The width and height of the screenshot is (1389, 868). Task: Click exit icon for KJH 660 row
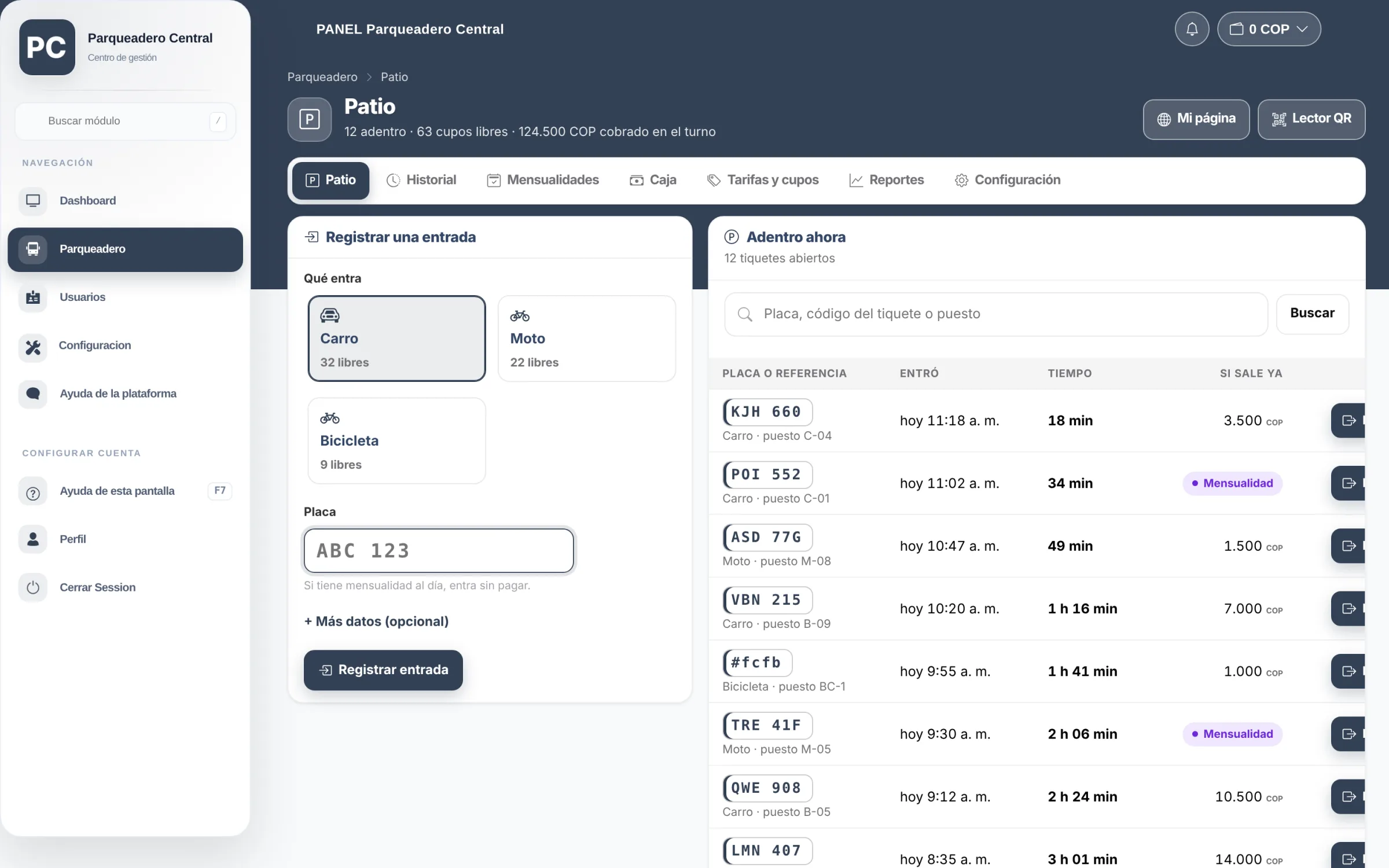(x=1348, y=421)
